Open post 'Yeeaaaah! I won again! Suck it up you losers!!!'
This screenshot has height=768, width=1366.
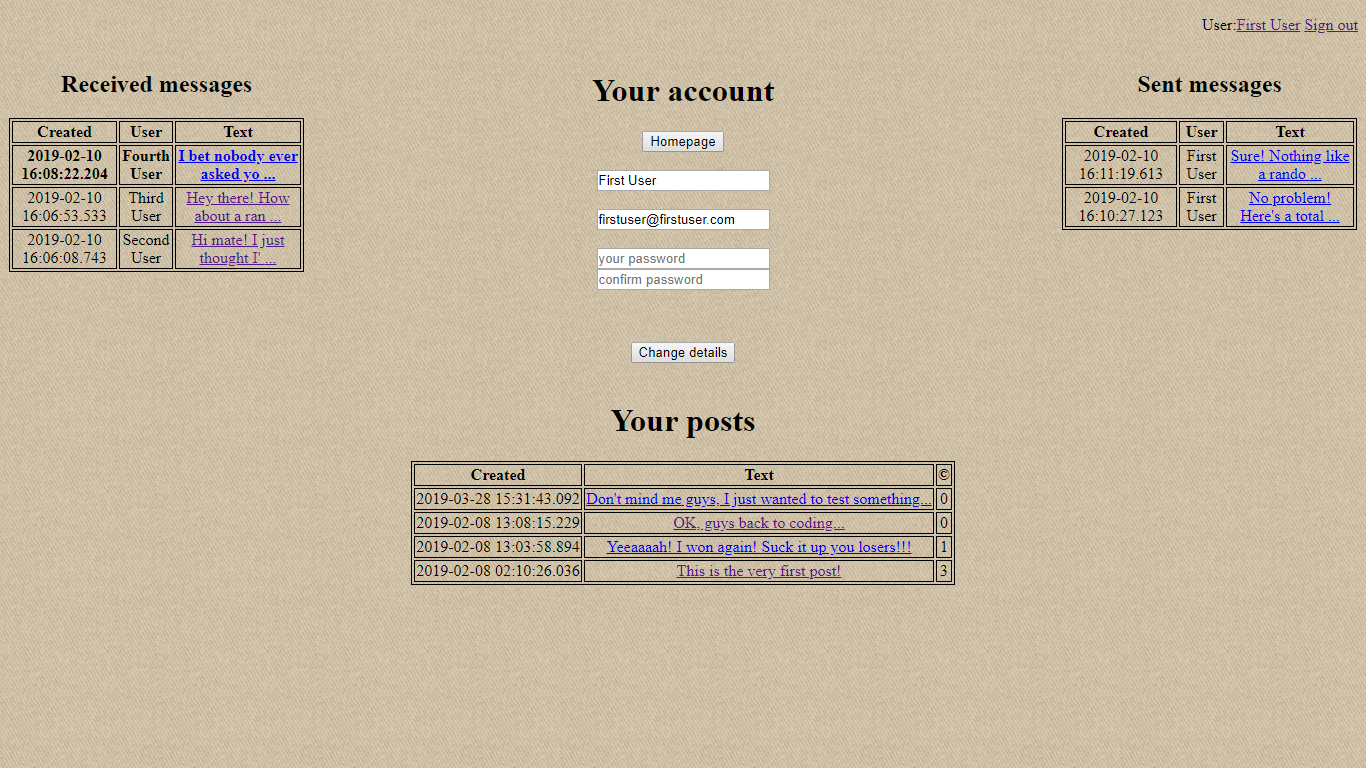point(759,547)
